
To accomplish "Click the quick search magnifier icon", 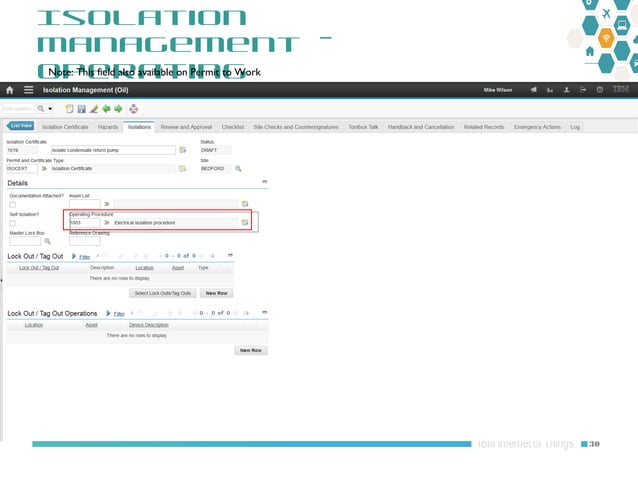I will [41, 109].
